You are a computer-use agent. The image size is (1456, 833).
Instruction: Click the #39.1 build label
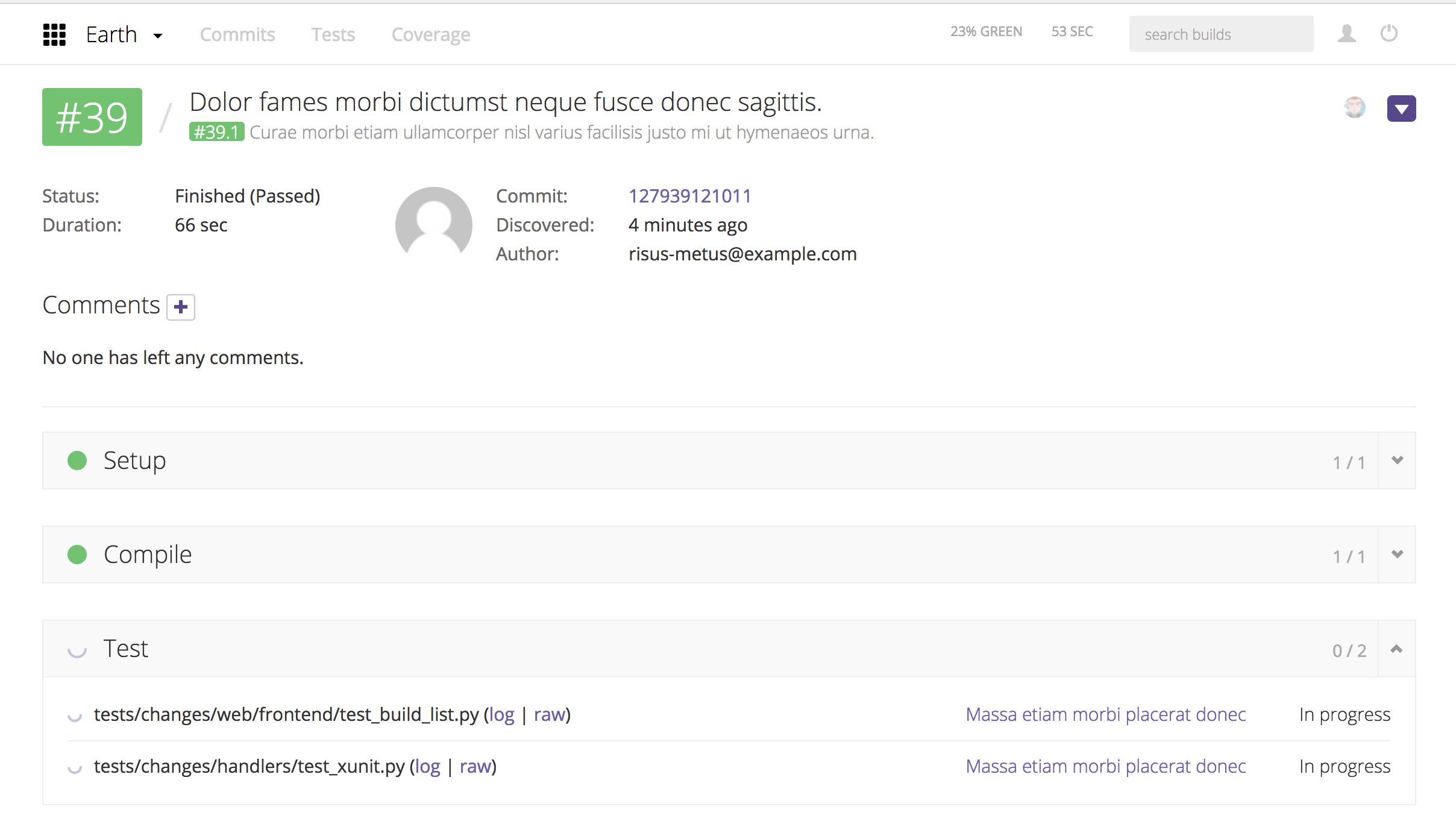pyautogui.click(x=216, y=132)
